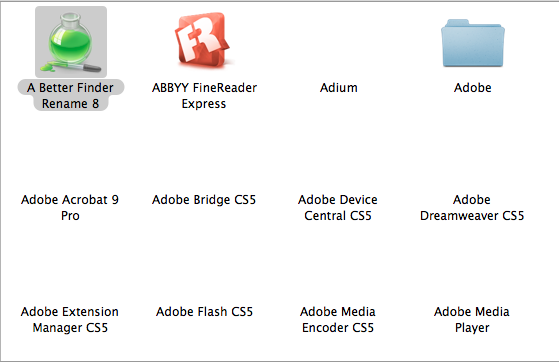The width and height of the screenshot is (559, 362).
Task: Select the Adium application label
Action: pos(339,87)
